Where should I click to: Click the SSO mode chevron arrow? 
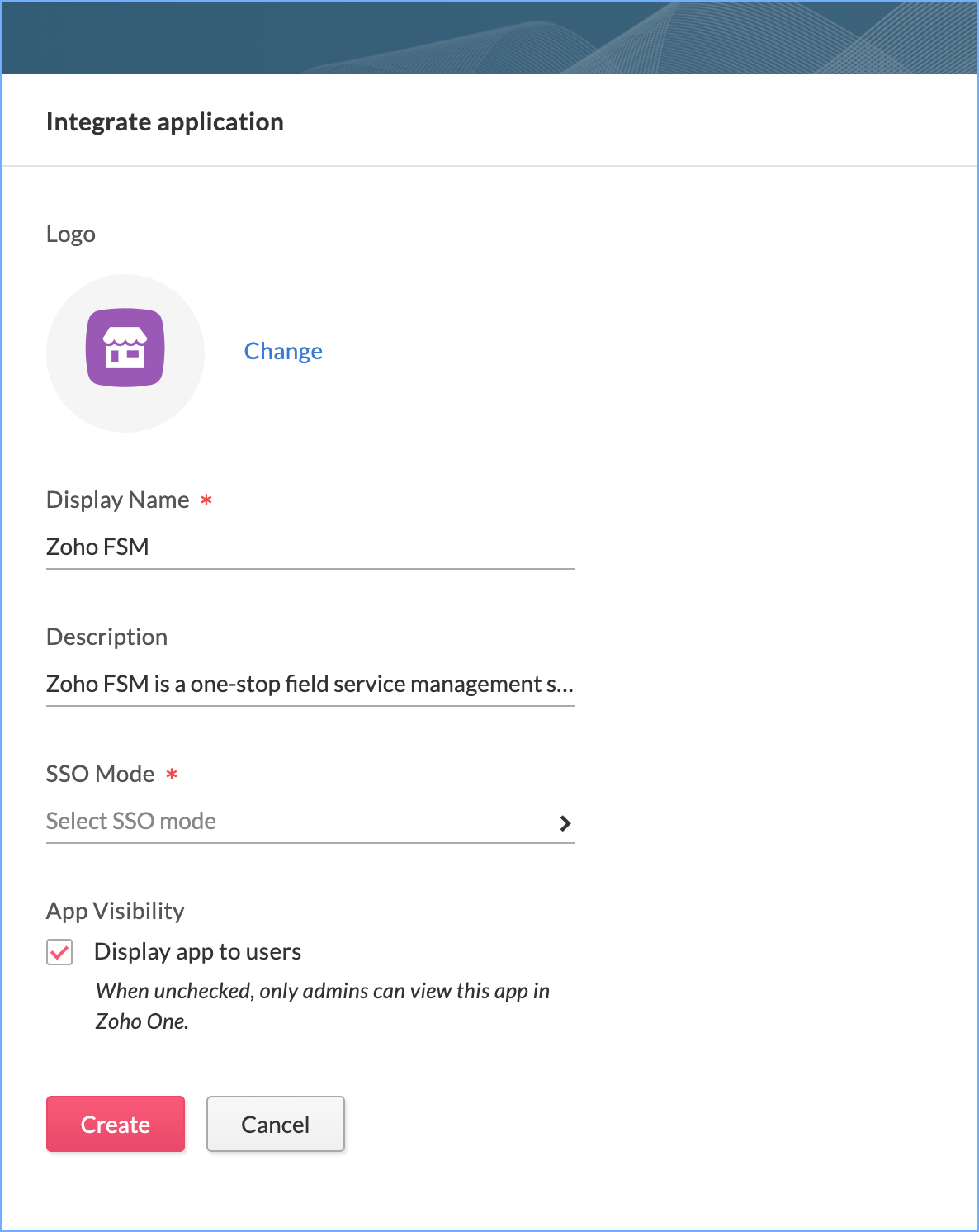tap(565, 823)
